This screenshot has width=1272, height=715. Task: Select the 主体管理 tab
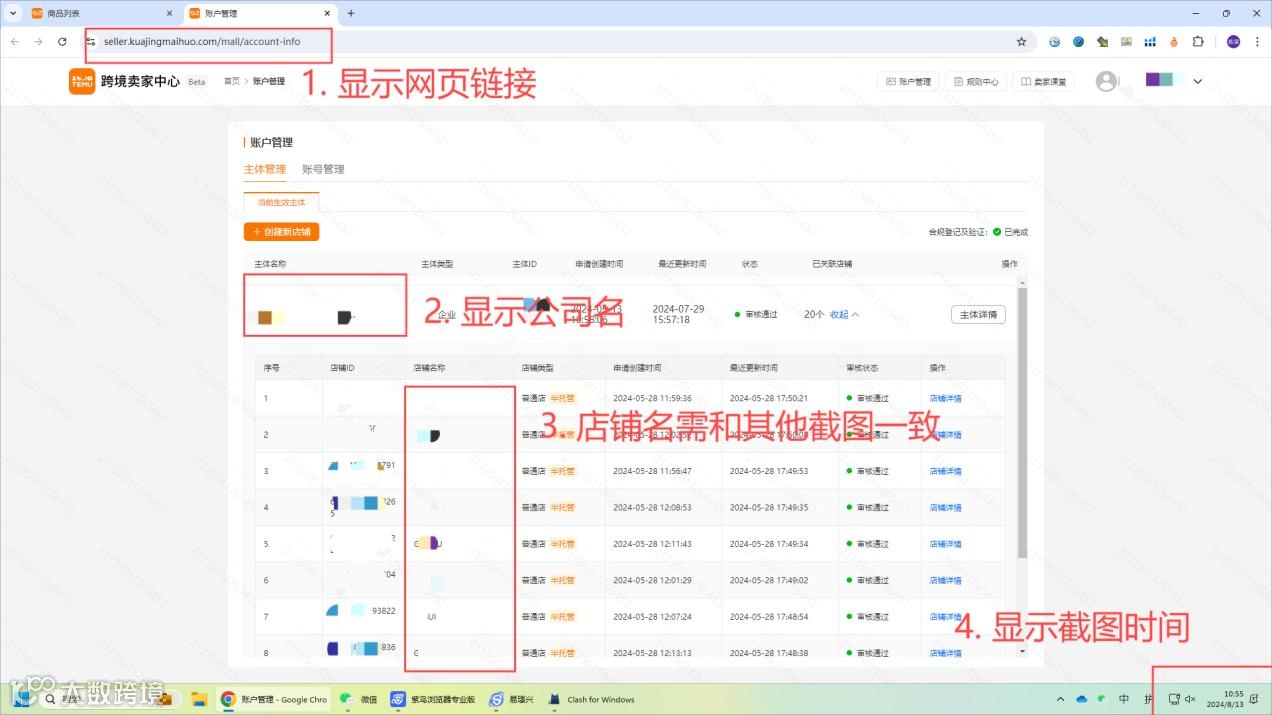[264, 169]
